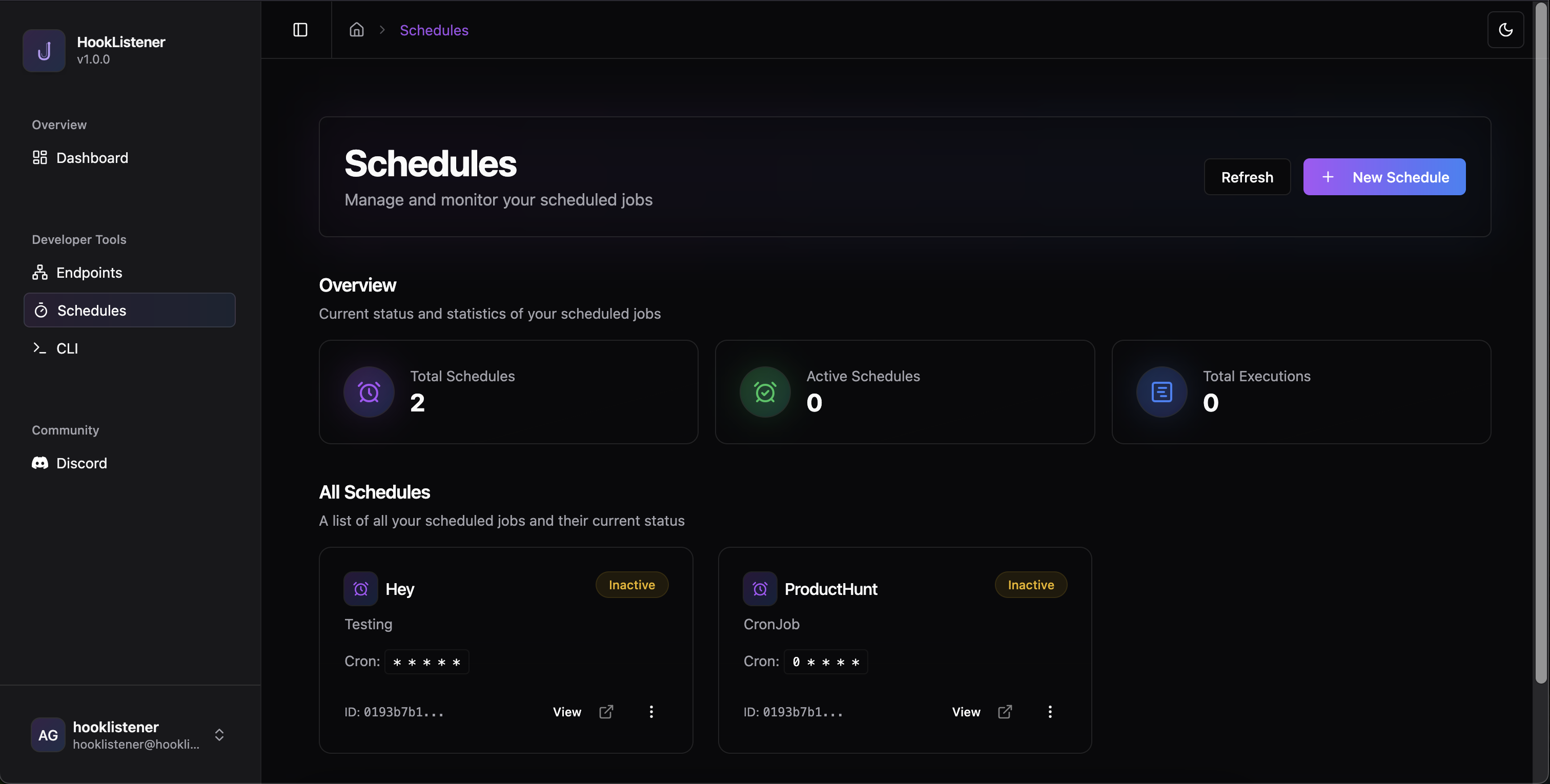Click the Active Schedules check-clock icon
The image size is (1550, 784).
[765, 391]
